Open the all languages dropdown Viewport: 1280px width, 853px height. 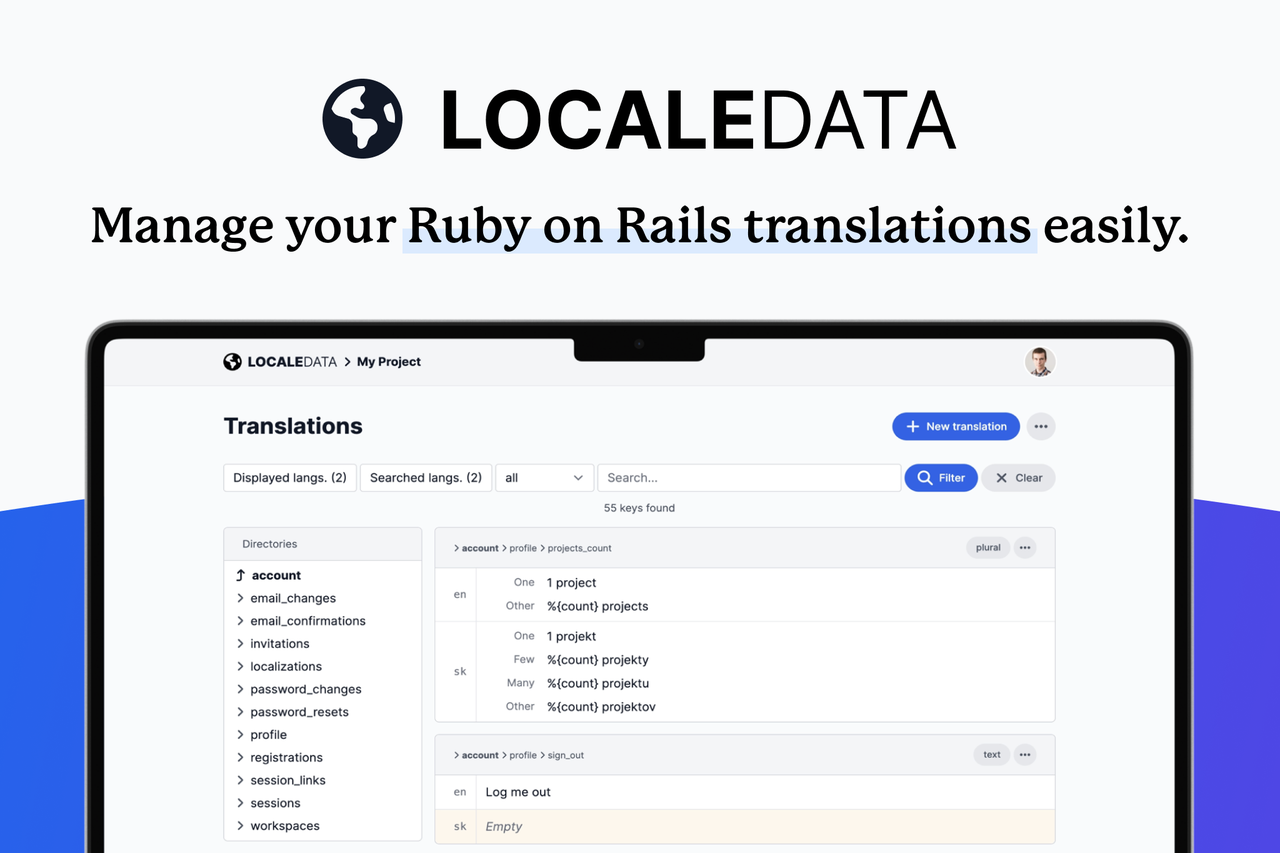click(x=544, y=477)
